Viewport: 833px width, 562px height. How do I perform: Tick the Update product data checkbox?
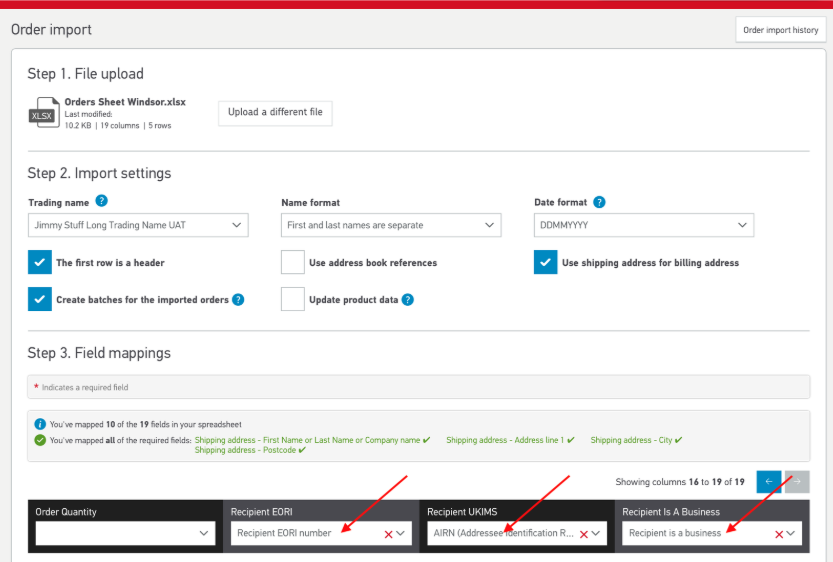[293, 299]
